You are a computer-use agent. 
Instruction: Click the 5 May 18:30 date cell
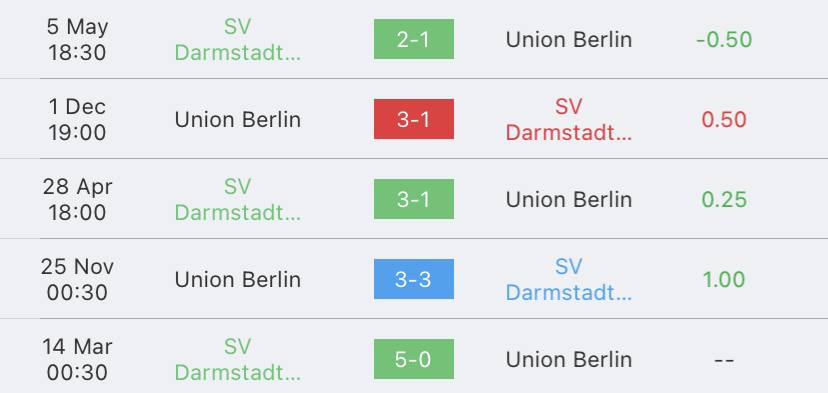(x=77, y=39)
